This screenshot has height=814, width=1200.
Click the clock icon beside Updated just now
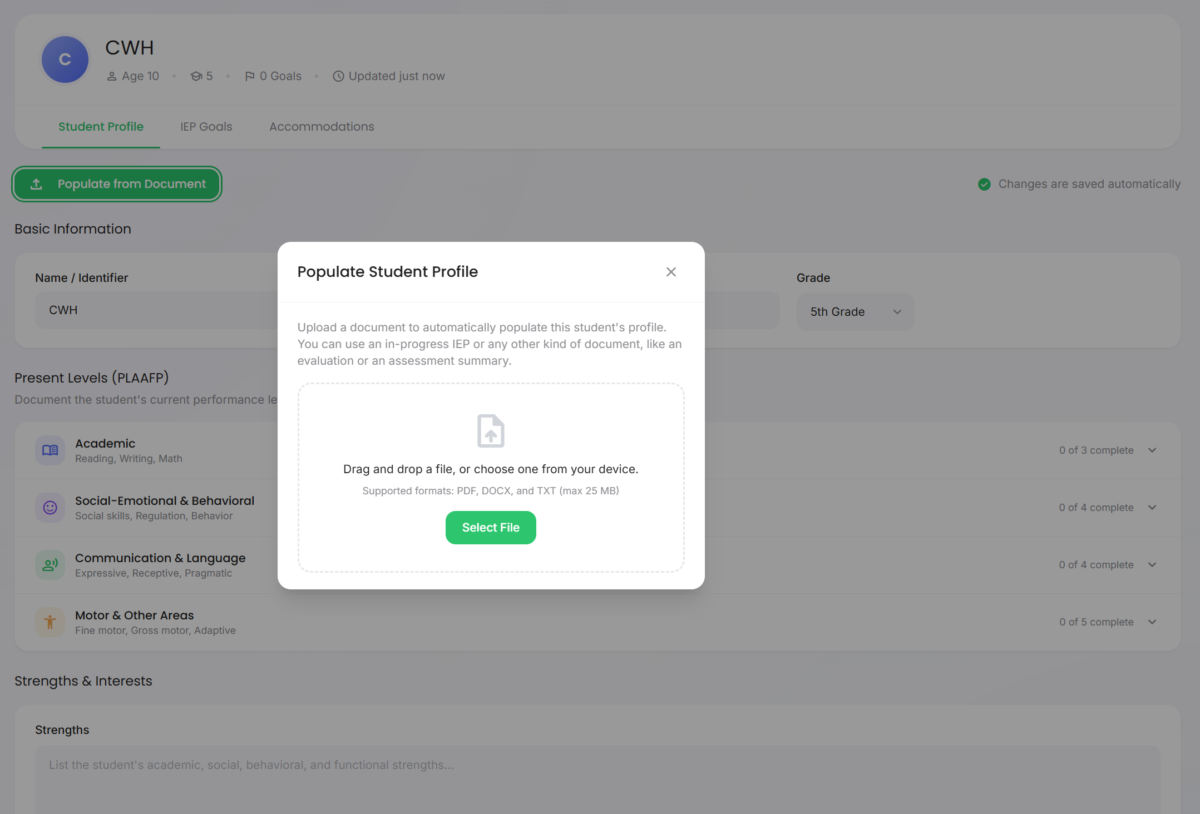pos(338,76)
